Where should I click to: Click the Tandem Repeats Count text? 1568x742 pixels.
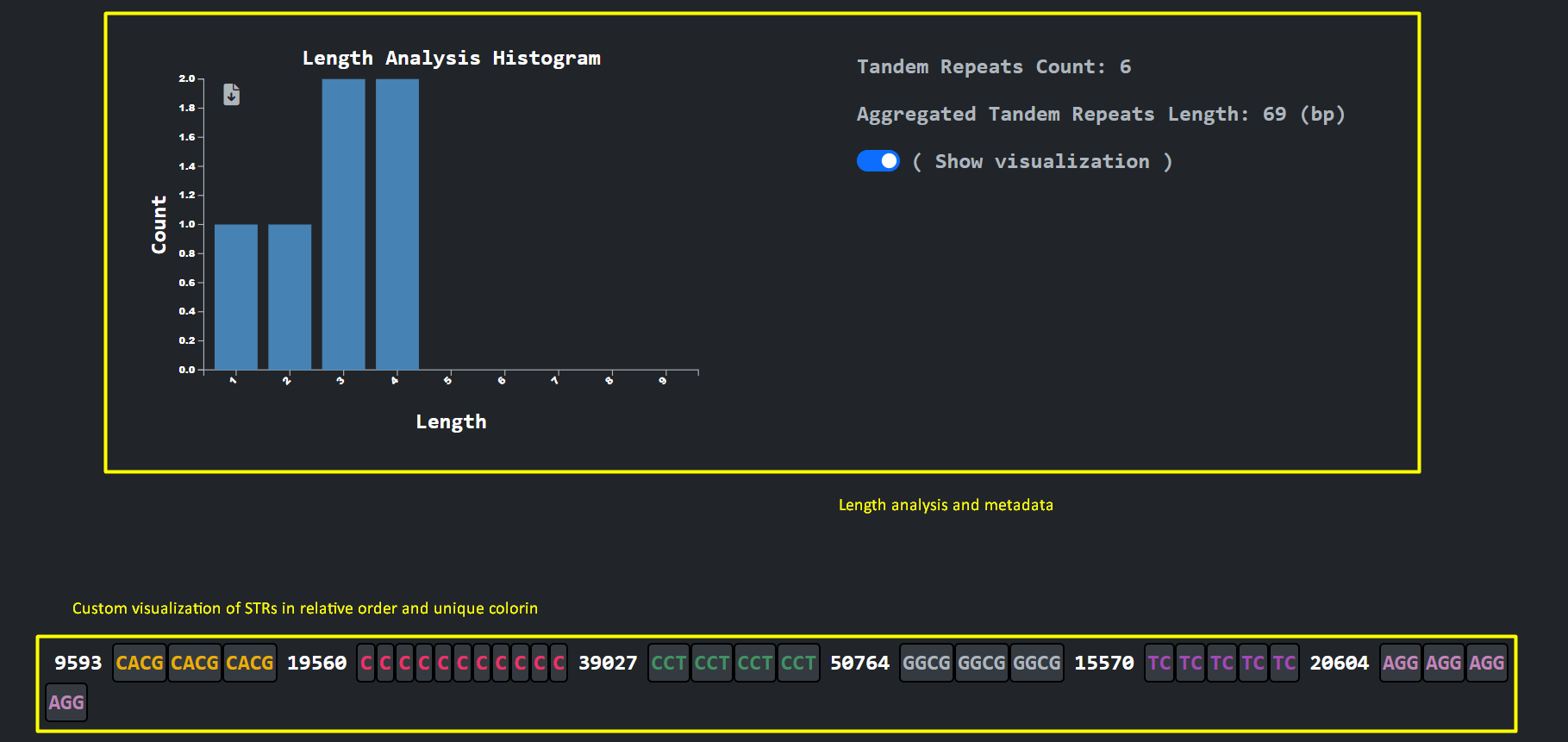[x=993, y=66]
